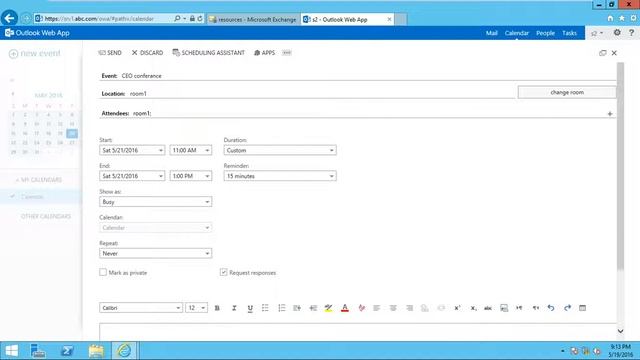Pop out the event into a new window
Screen dimensions: 640x360
(602, 53)
